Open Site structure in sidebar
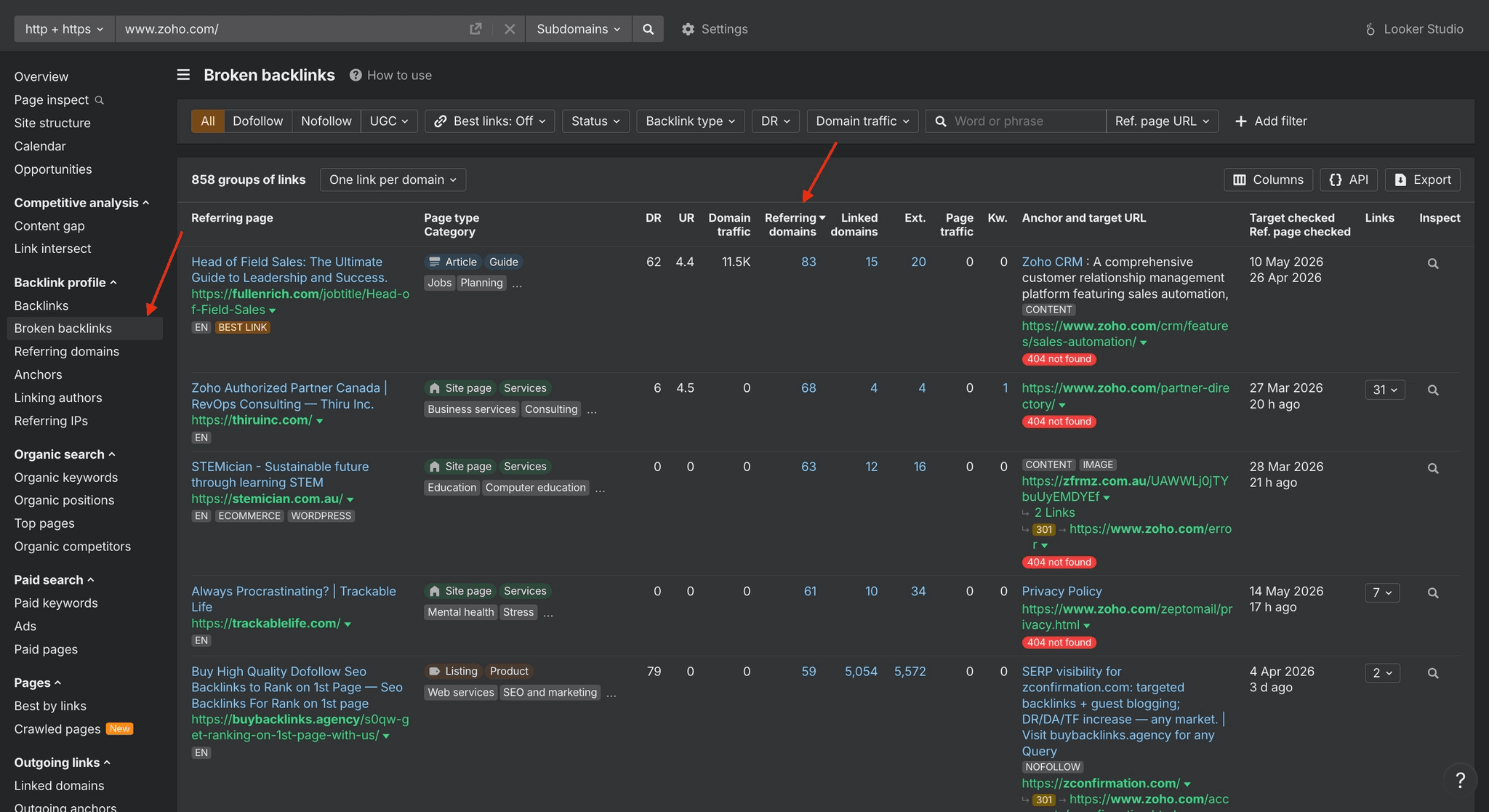 click(52, 123)
